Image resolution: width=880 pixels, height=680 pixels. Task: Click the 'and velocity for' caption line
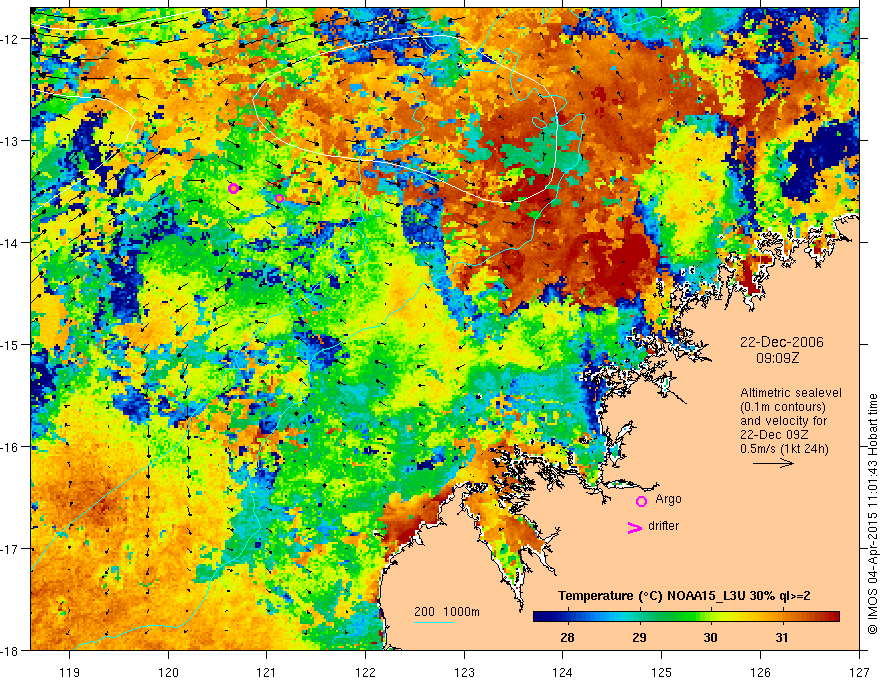(783, 421)
